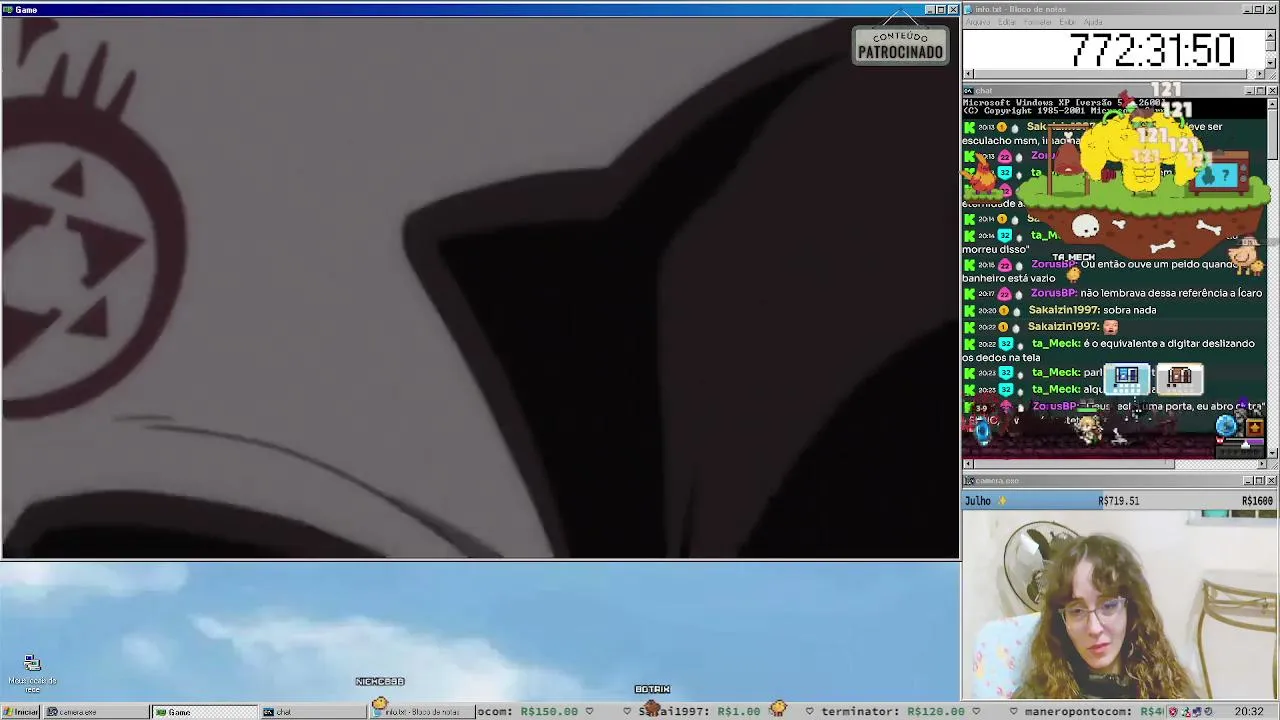Click the Notepad vertical scrollbar up arrow
This screenshot has width=1280, height=720.
pos(1271,35)
